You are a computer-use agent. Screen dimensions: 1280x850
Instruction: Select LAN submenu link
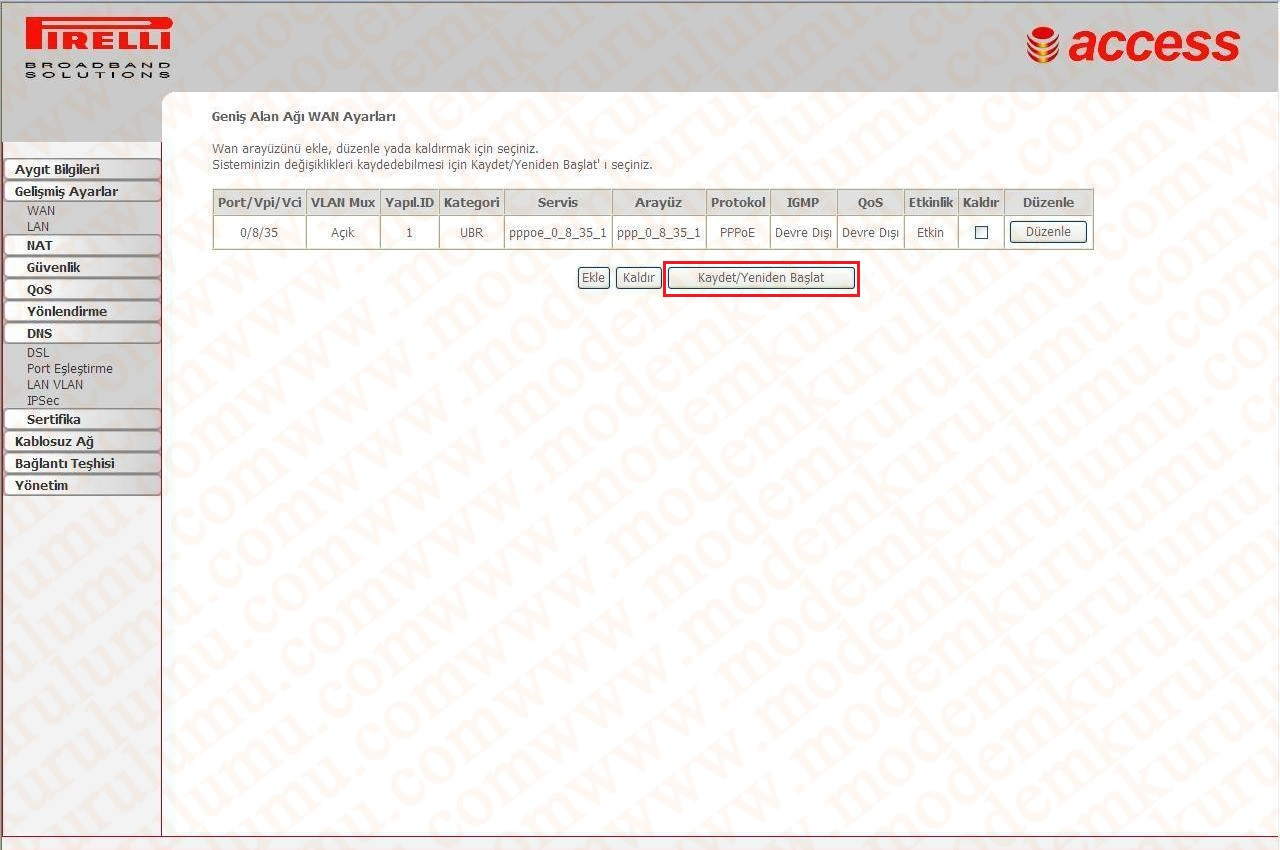38,227
